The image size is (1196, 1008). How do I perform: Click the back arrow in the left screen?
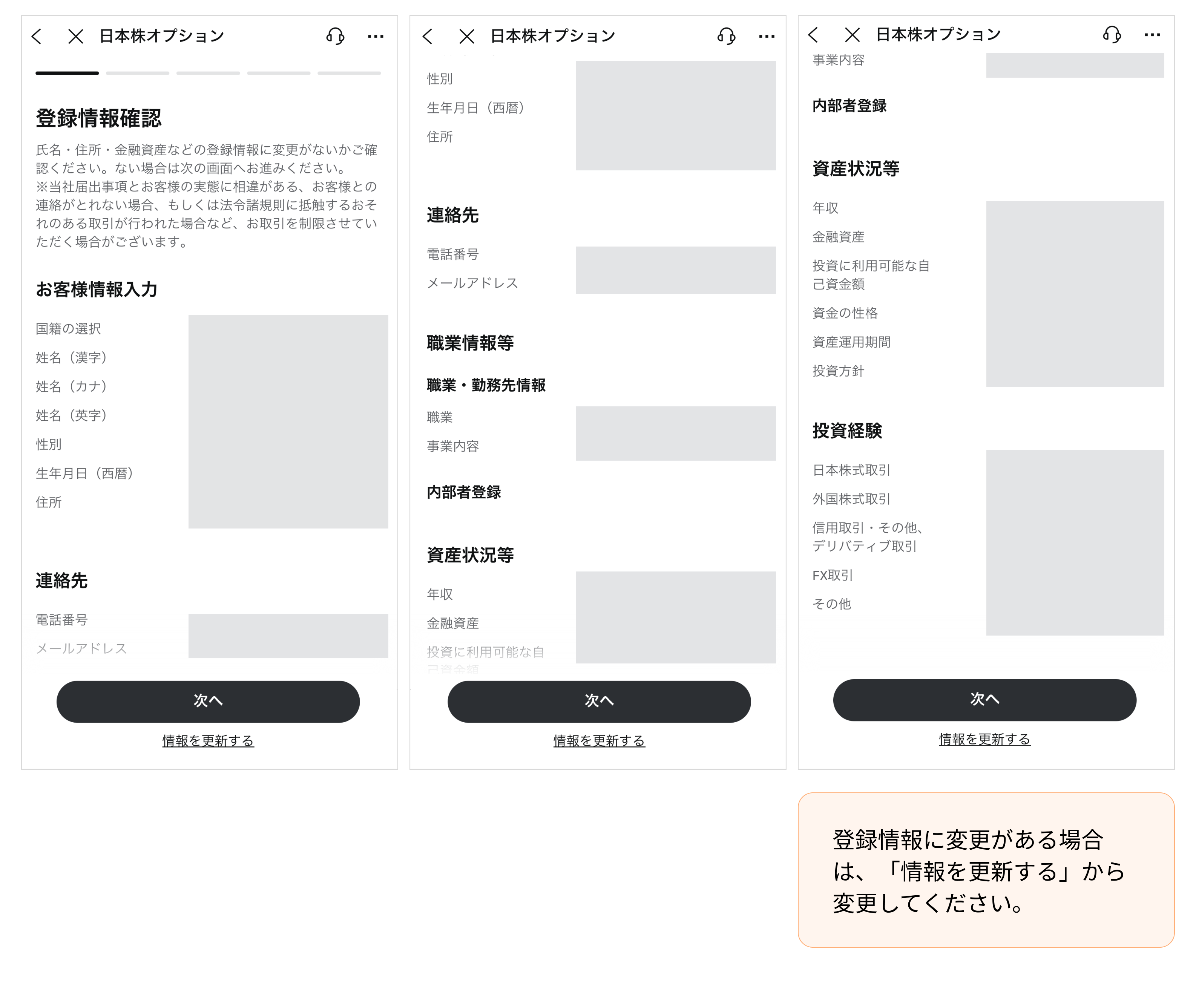click(37, 37)
